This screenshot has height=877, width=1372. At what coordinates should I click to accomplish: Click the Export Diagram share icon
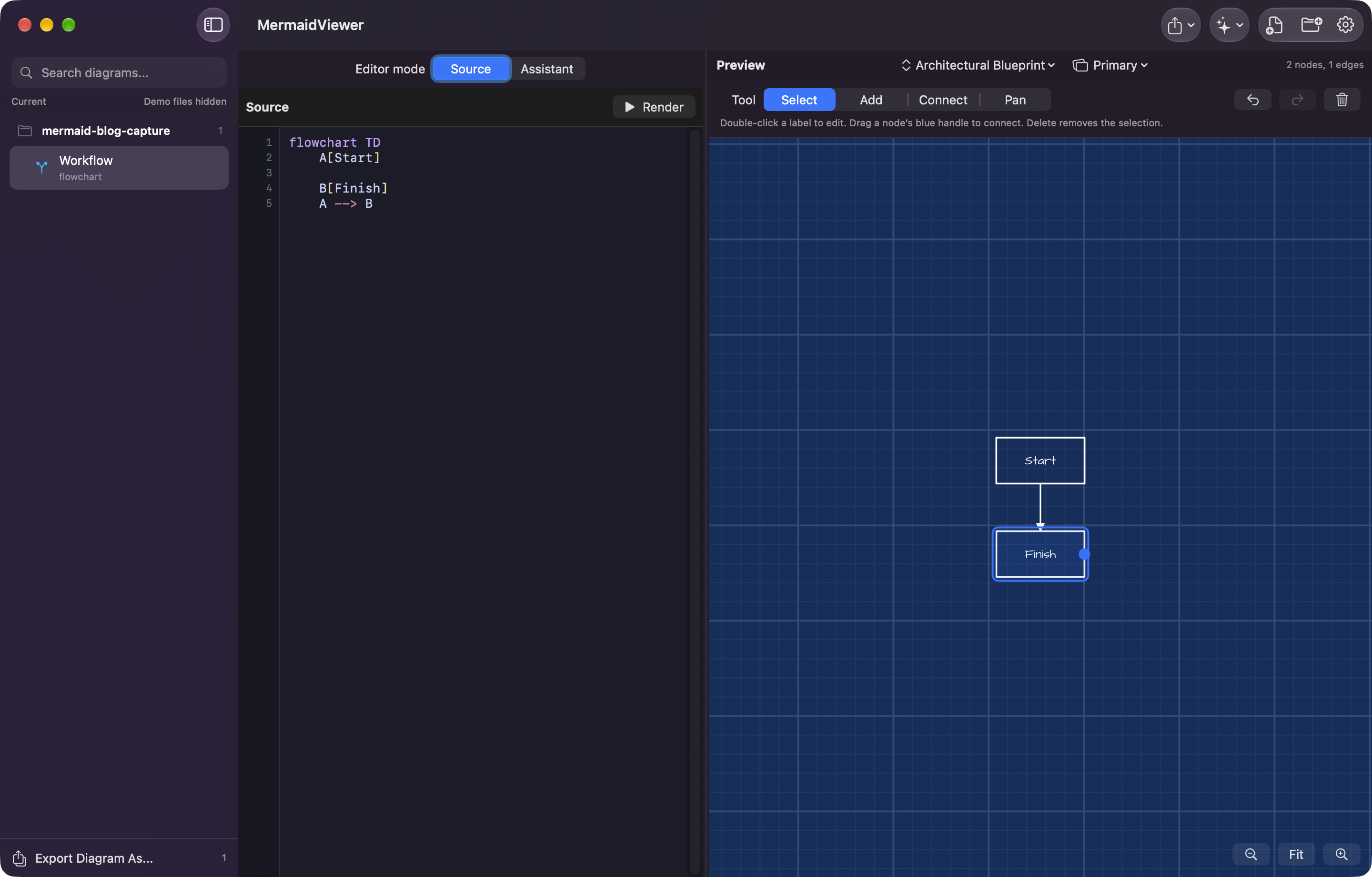20,857
